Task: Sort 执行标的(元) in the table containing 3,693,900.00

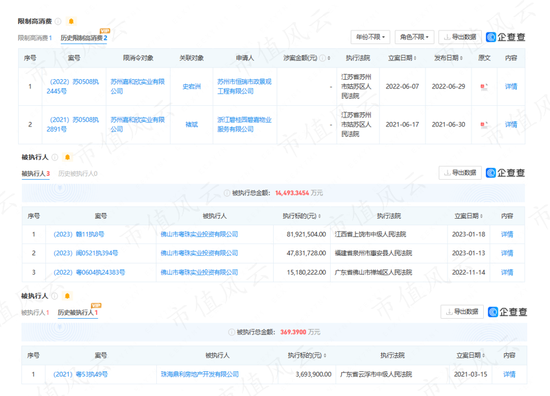Action: (x=325, y=355)
